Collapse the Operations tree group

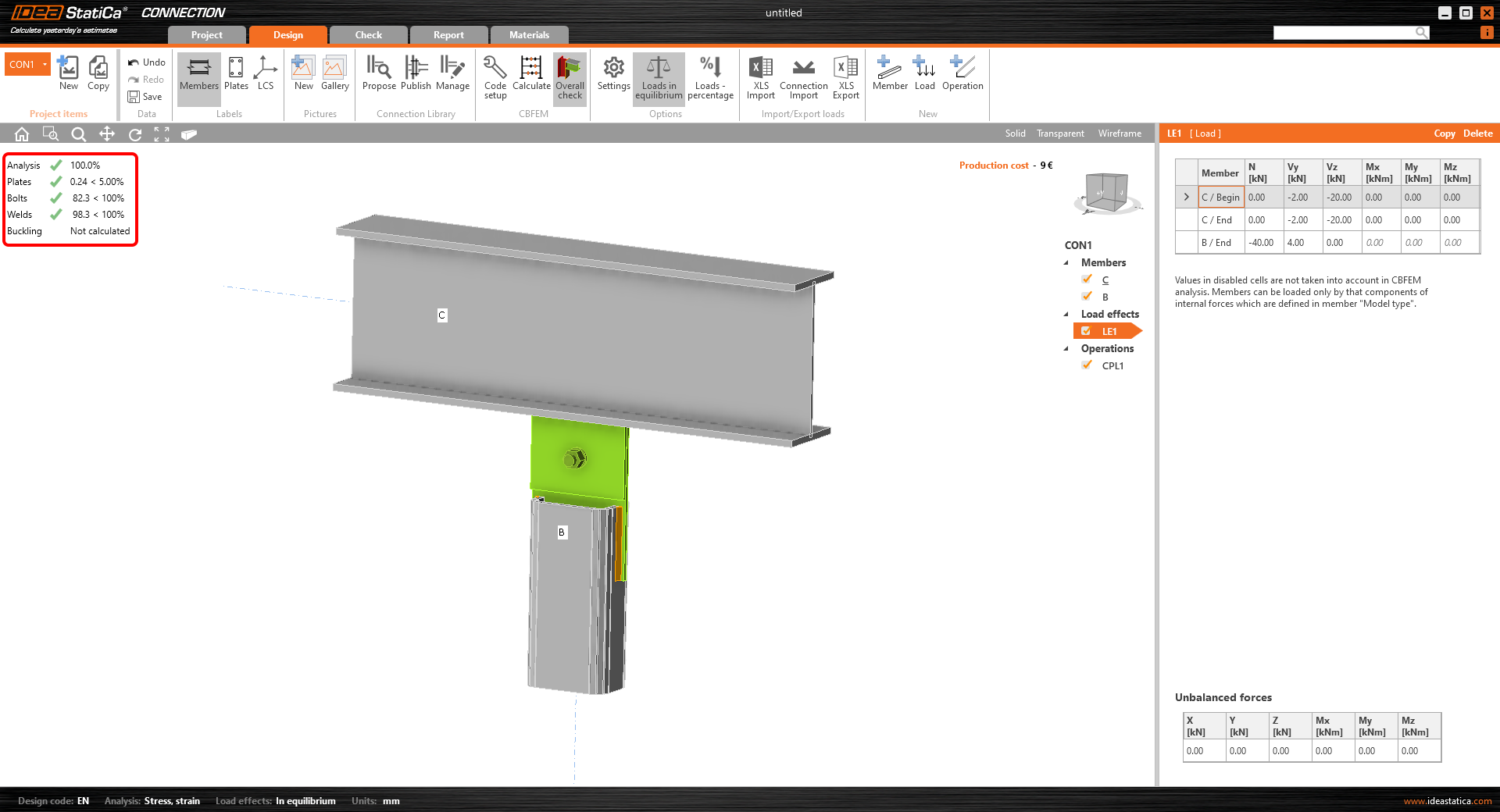click(1066, 349)
